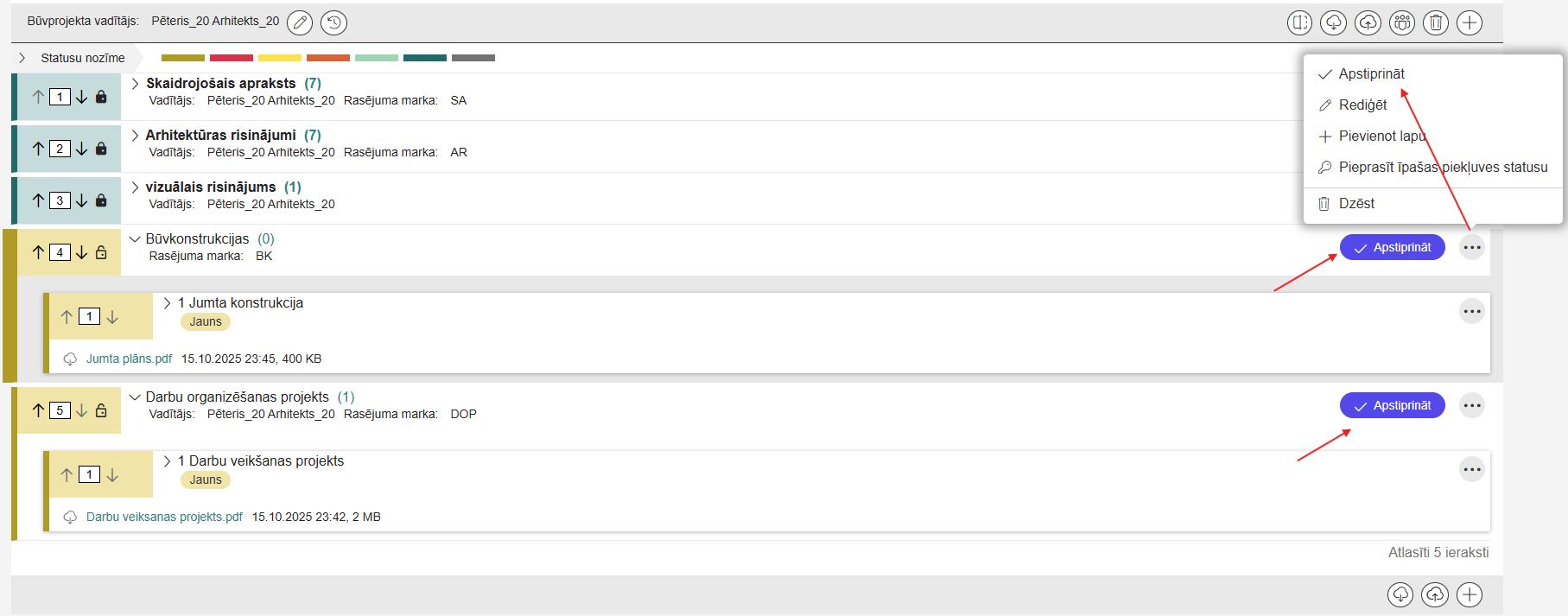1568x616 pixels.
Task: Click the top toolbar cloud upload icon
Action: click(x=1368, y=22)
